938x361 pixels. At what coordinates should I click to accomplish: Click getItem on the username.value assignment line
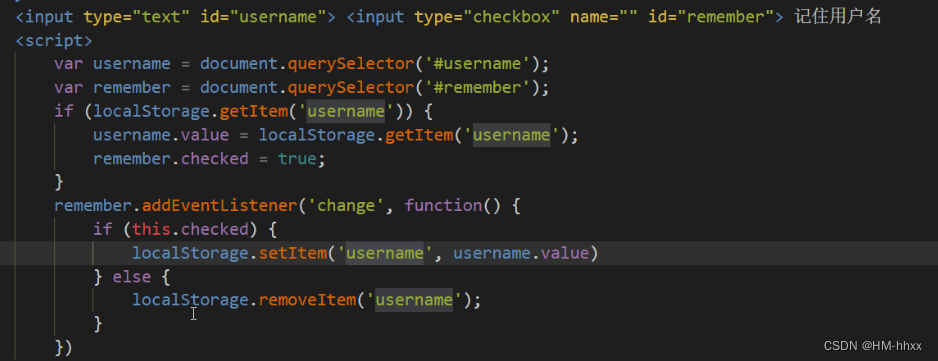[x=419, y=135]
